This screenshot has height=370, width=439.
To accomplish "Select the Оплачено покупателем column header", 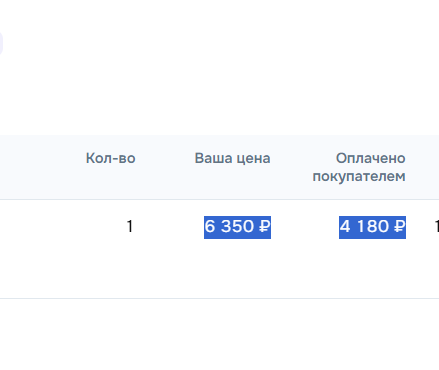I will pyautogui.click(x=359, y=167).
